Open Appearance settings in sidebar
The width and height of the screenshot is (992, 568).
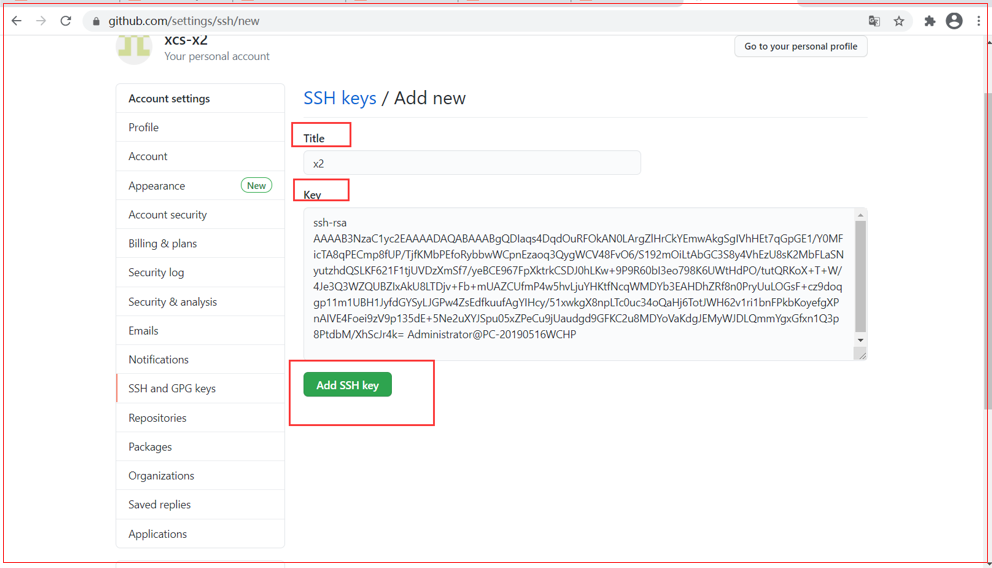(x=201, y=185)
